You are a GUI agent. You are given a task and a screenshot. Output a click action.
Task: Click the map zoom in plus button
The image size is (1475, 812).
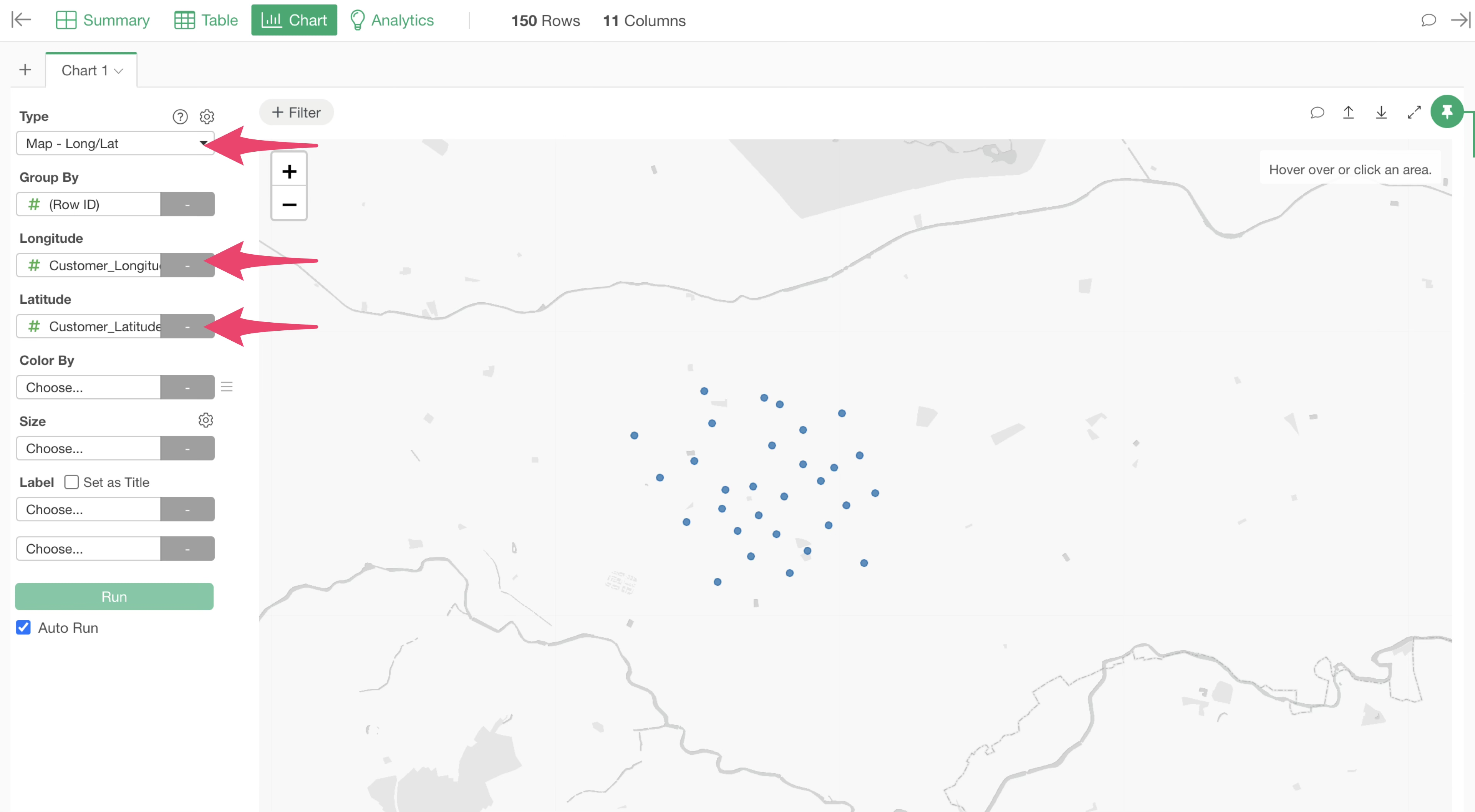coord(289,171)
